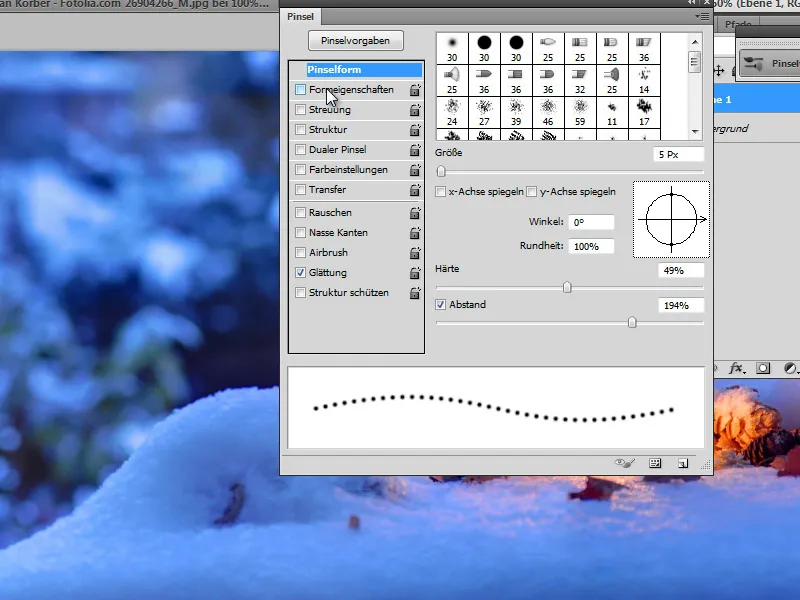Screen dimensions: 800x600
Task: Enable the Formeigenschaften checkbox
Action: [301, 90]
